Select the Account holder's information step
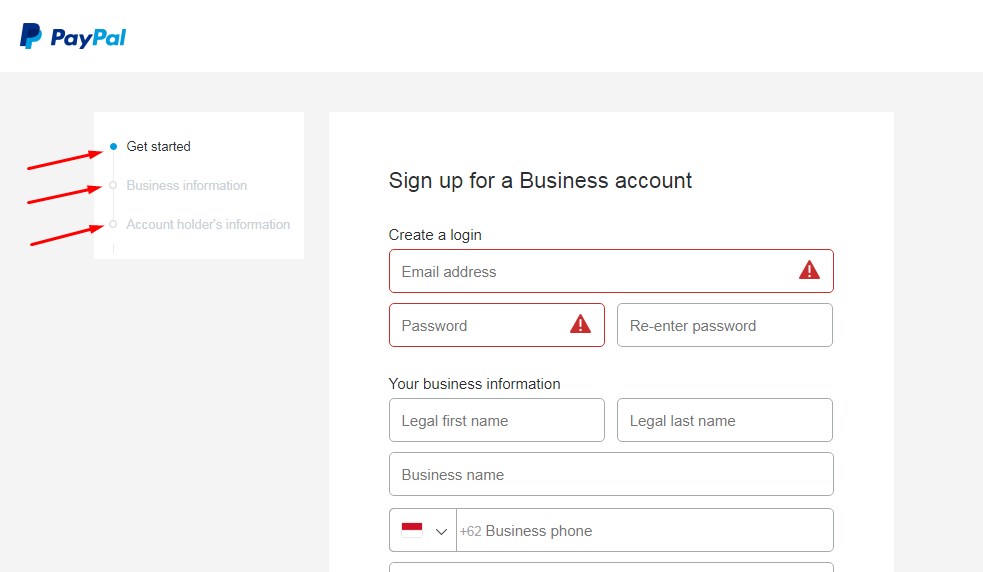Viewport: 983px width, 572px height. 208,225
